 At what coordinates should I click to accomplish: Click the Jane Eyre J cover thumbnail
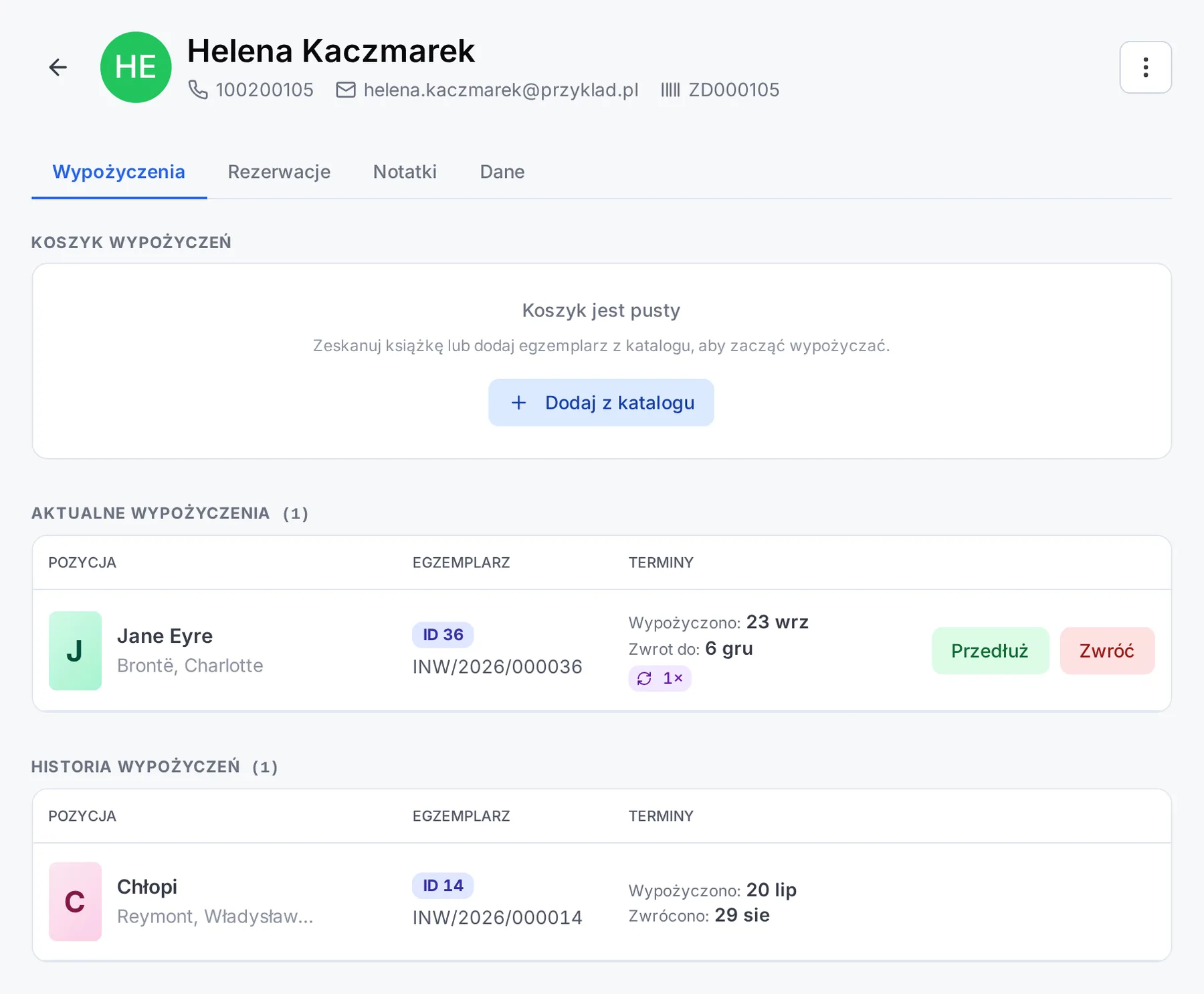pyautogui.click(x=75, y=651)
